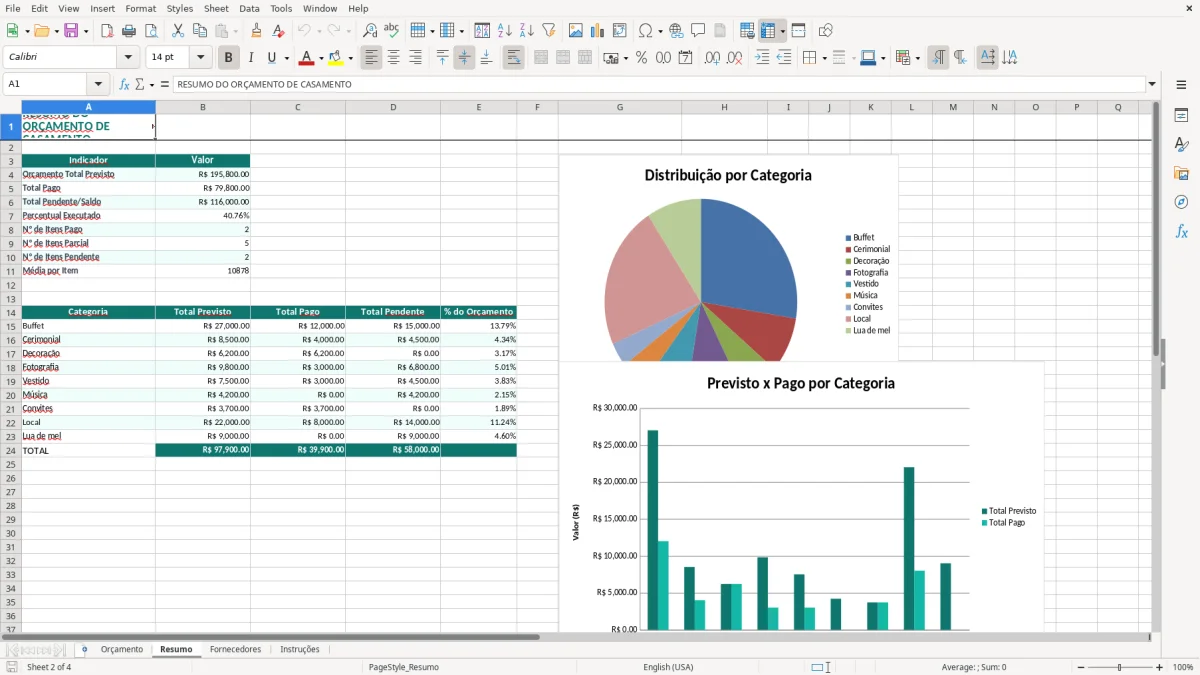Switch to the Orçamento sheet tab
The image size is (1200, 675).
tap(122, 650)
